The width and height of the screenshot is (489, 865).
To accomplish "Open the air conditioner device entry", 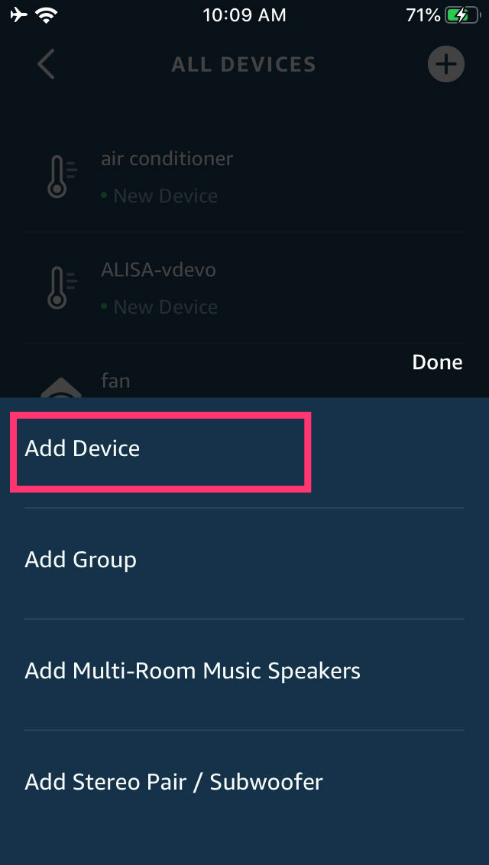I will [244, 177].
